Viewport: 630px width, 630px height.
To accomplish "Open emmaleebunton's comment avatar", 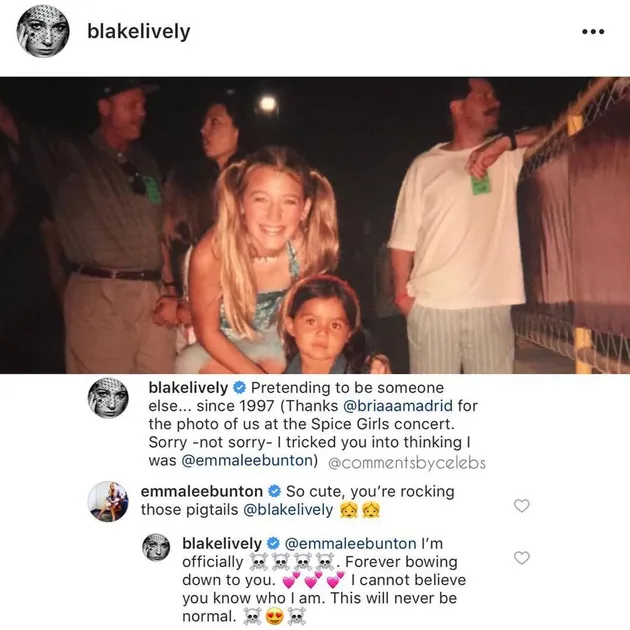I will [x=108, y=501].
